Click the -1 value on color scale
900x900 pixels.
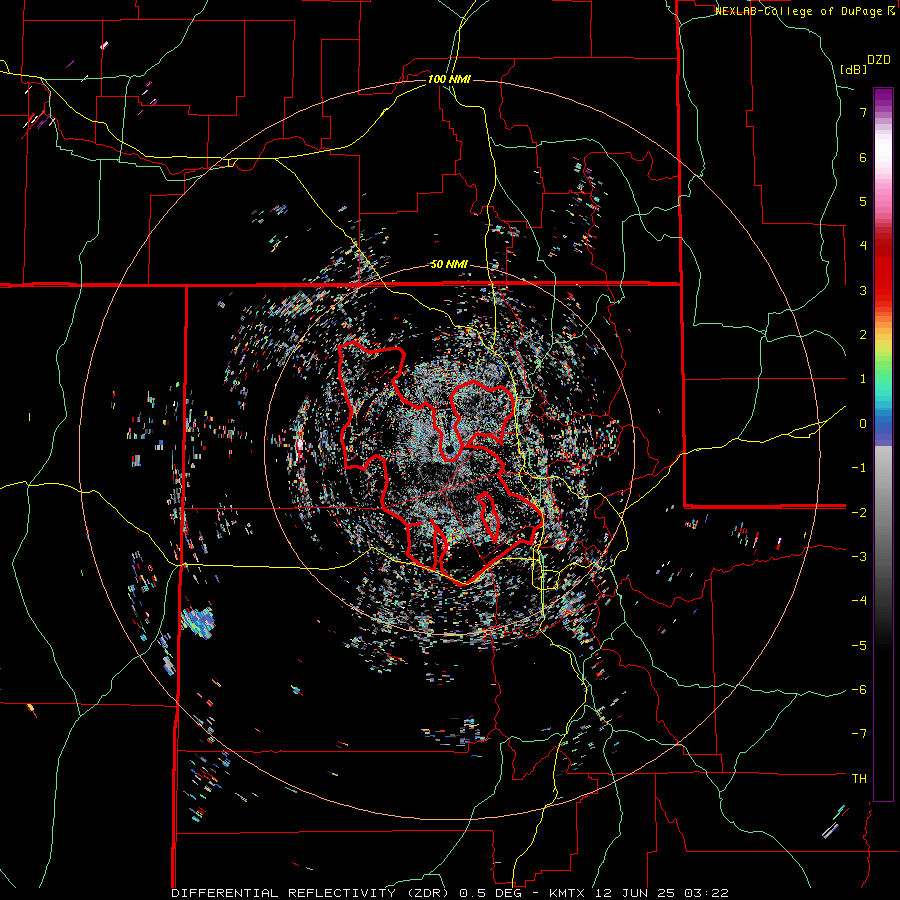859,468
